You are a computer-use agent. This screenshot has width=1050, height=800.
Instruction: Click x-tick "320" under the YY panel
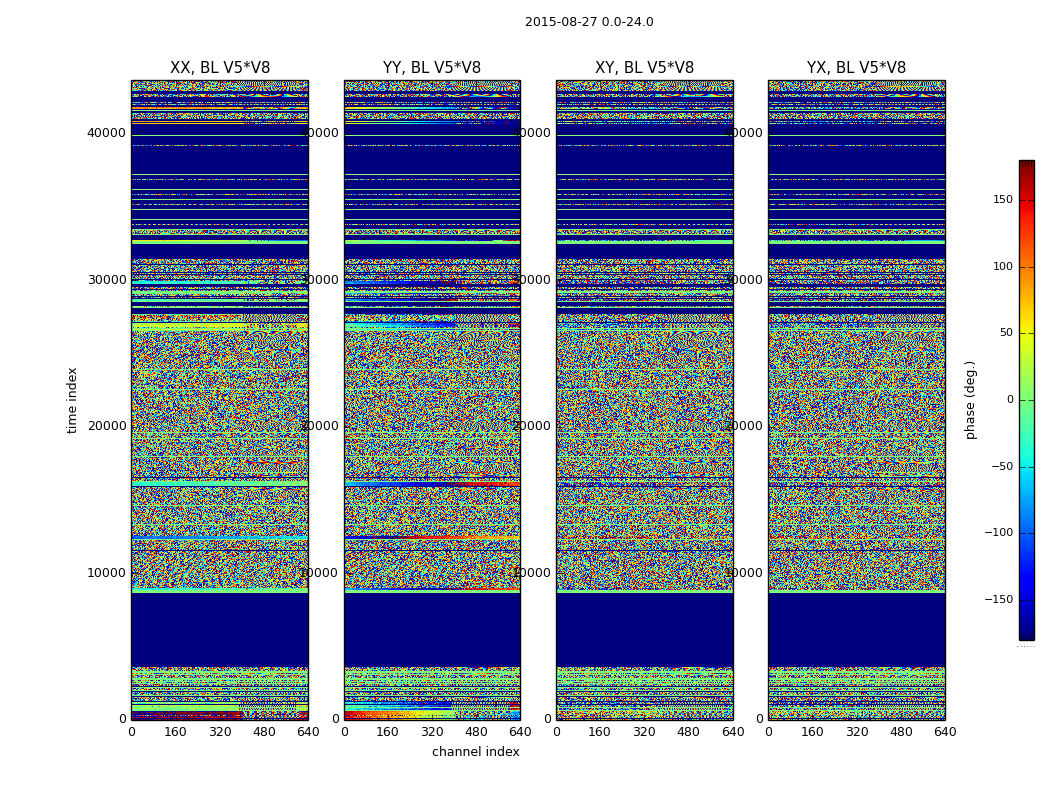tap(432, 732)
